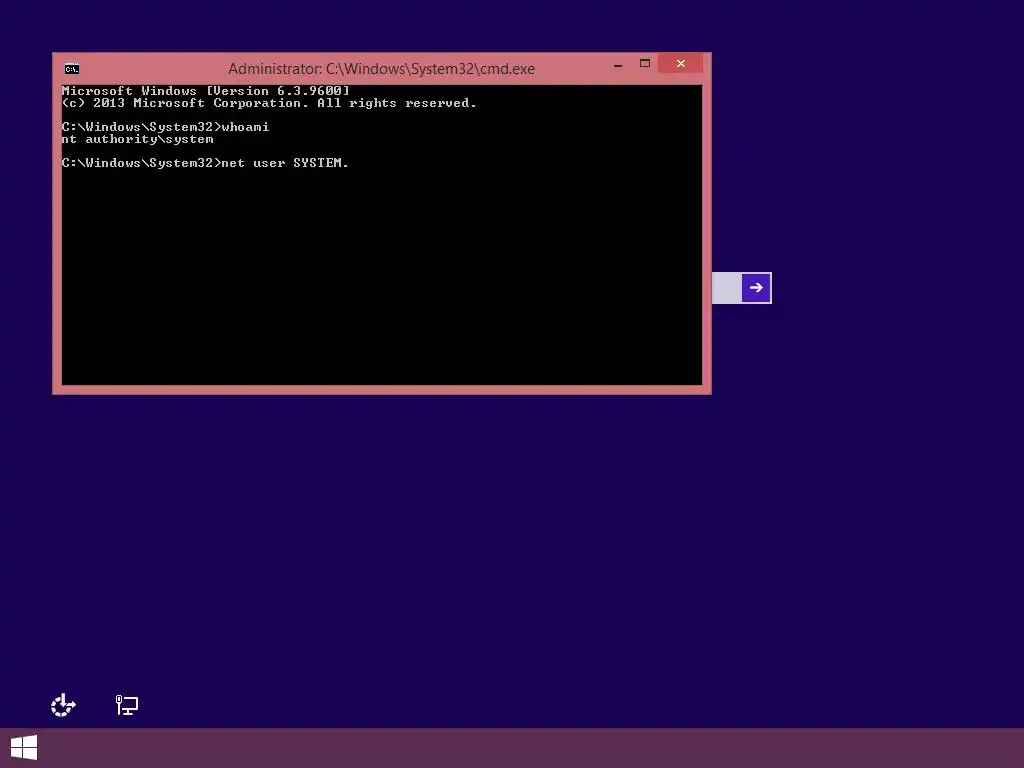Click the cmd.exe system menu icon
Viewport: 1024px width, 768px height.
pyautogui.click(x=72, y=69)
